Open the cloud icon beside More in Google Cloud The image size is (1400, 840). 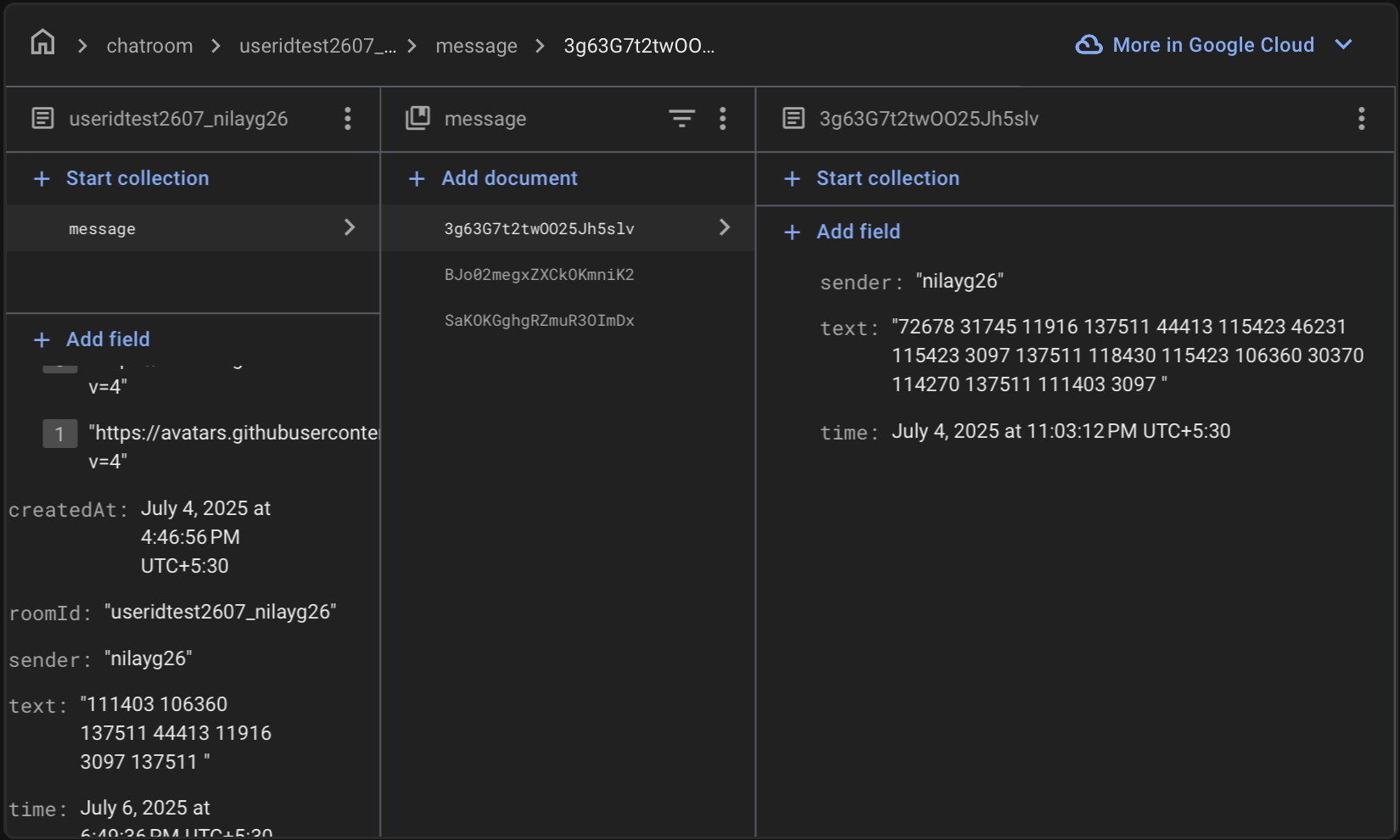1089,45
